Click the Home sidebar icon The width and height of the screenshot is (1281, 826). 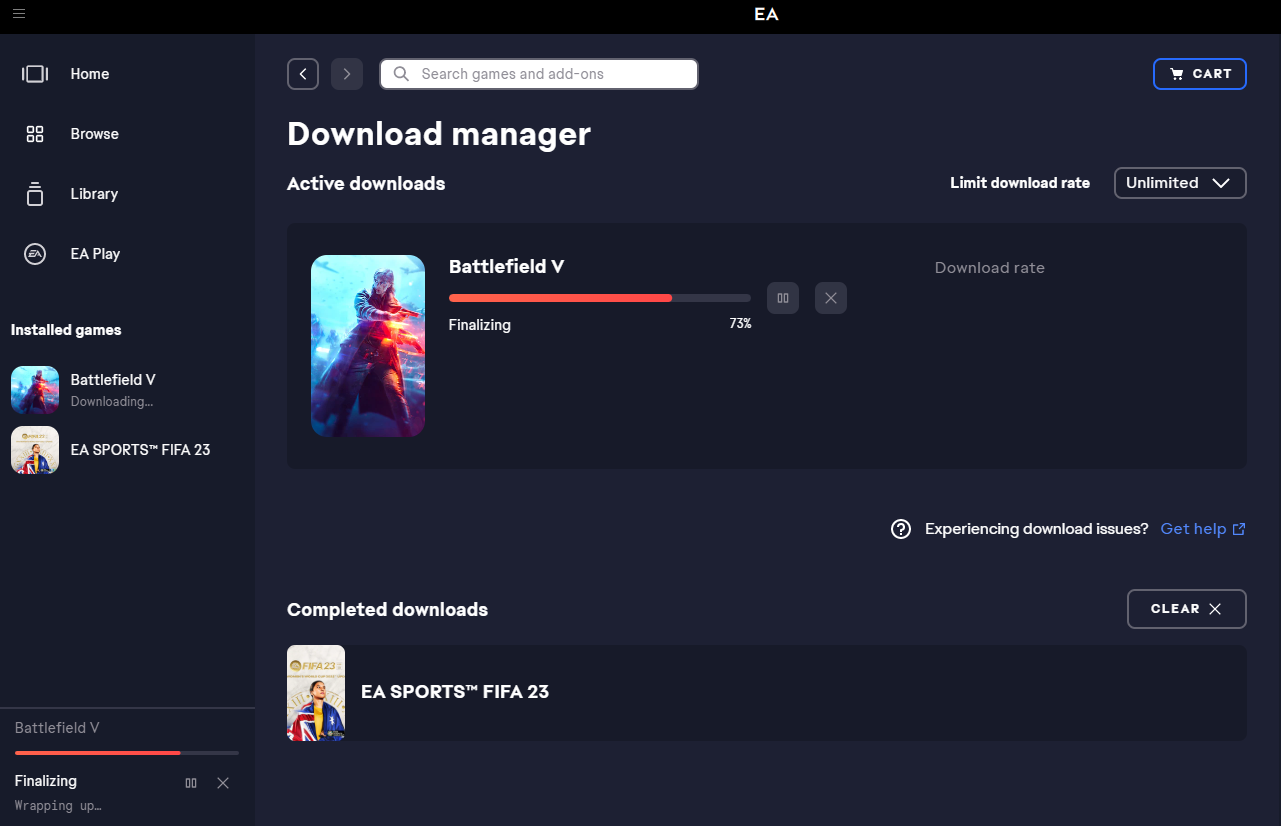35,74
